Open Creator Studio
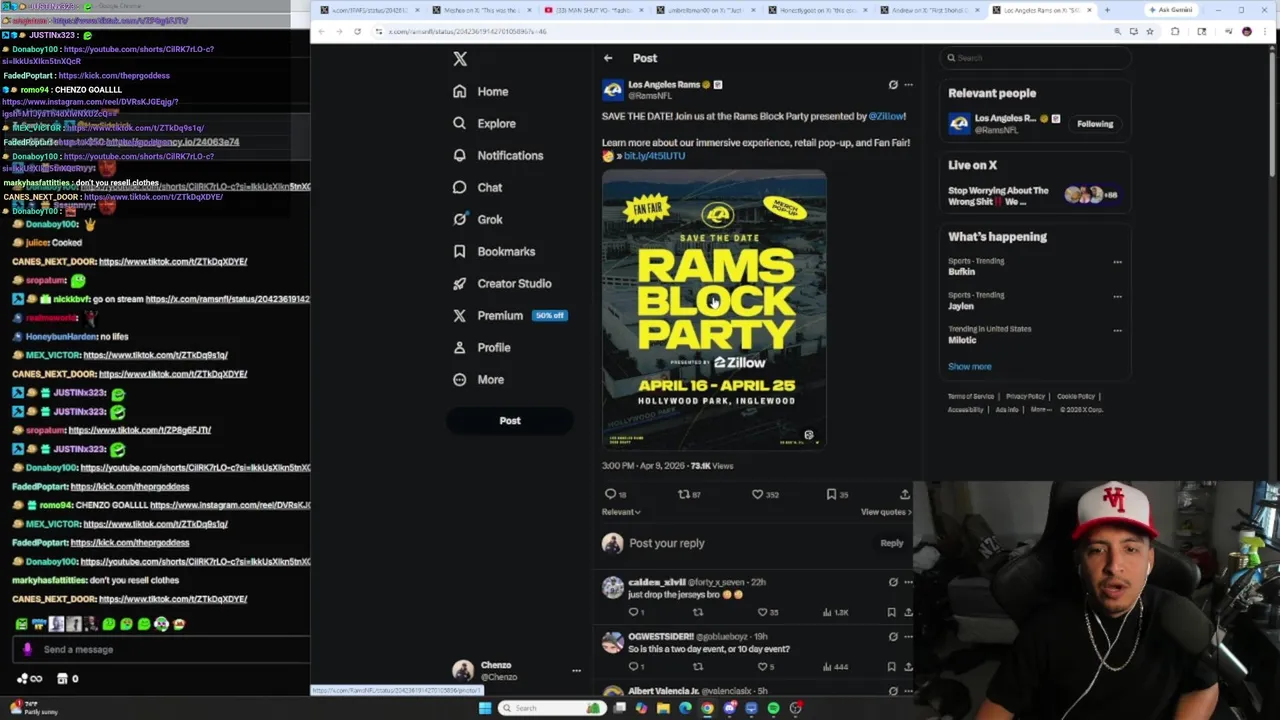Screen dimensions: 1280x720 pos(502,283)
